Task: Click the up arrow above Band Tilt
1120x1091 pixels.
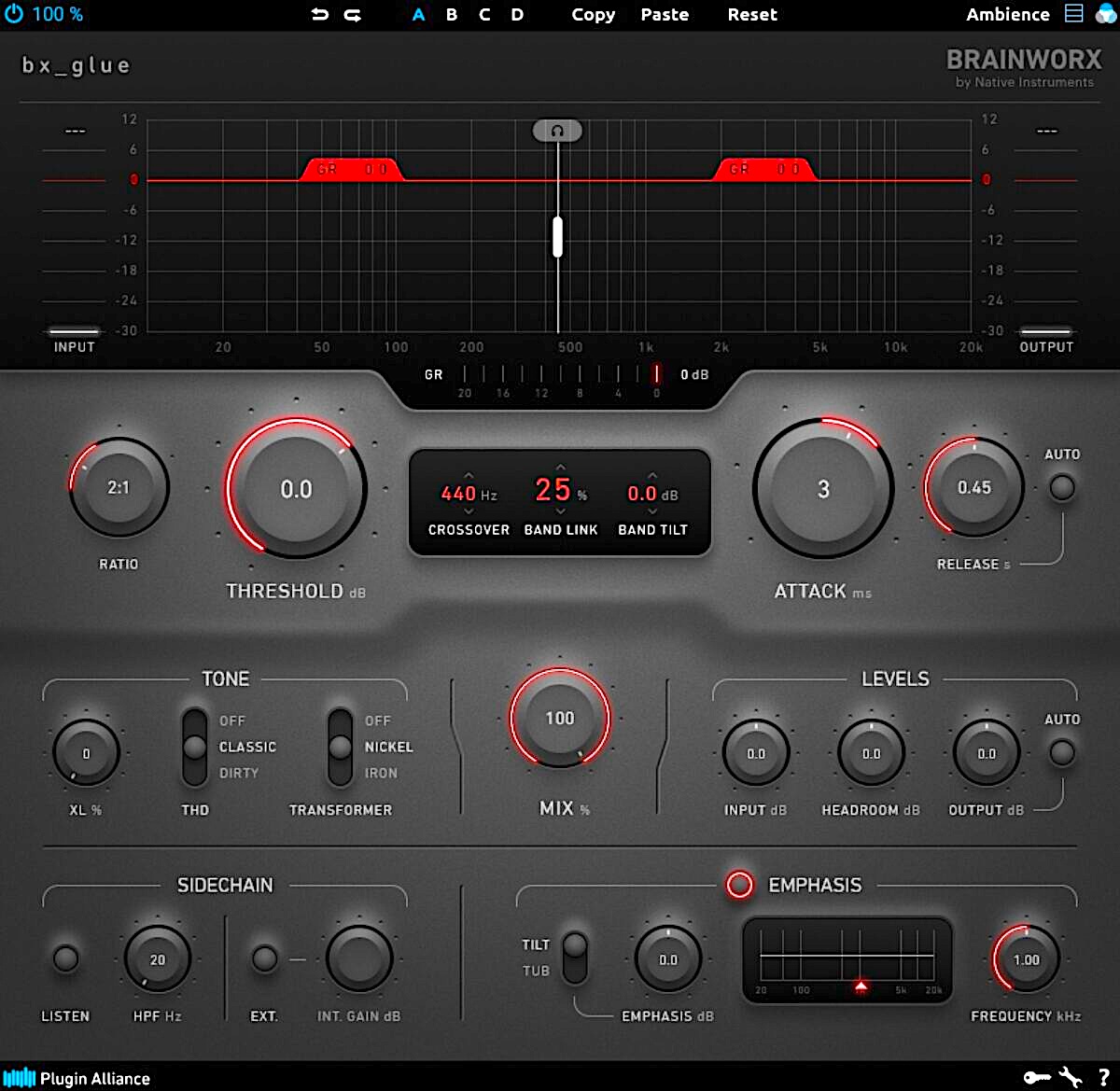Action: [x=652, y=475]
